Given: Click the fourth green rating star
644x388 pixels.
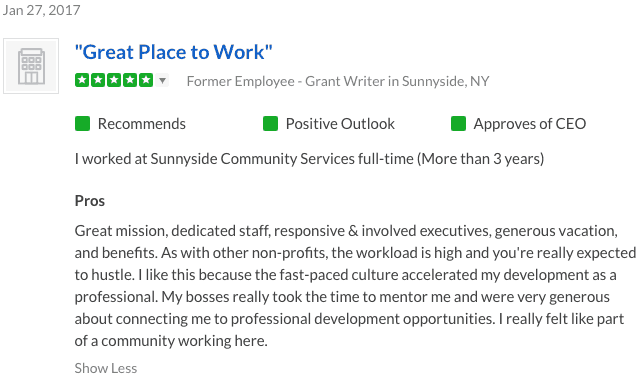Looking at the screenshot, I should click(130, 80).
